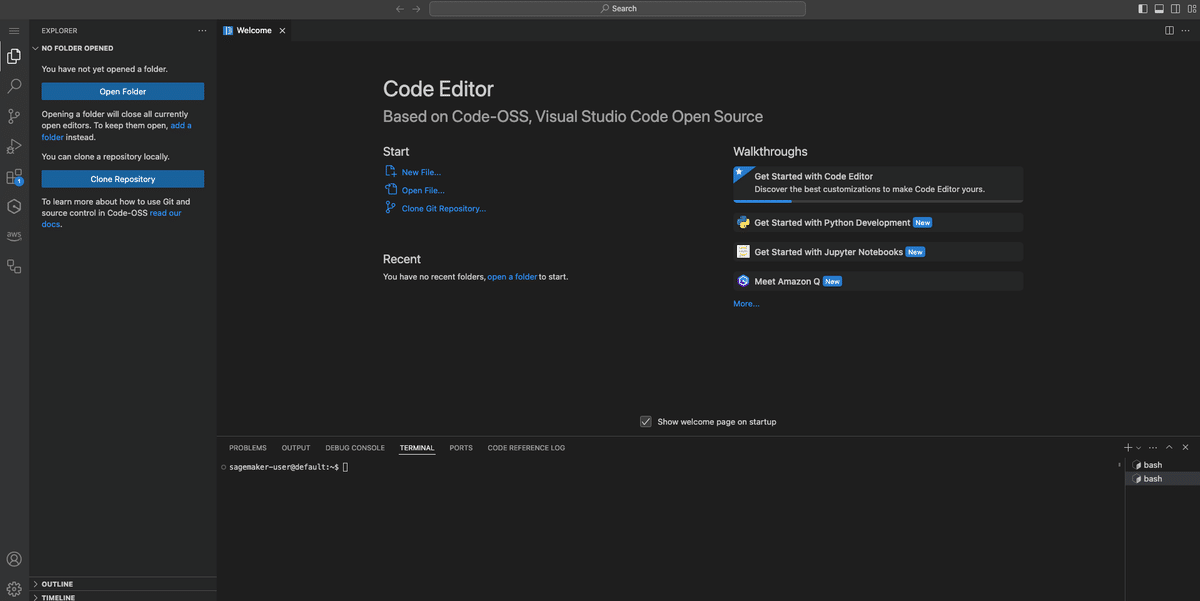This screenshot has width=1200, height=601.
Task: Open the Search view in activity bar
Action: coord(14,87)
